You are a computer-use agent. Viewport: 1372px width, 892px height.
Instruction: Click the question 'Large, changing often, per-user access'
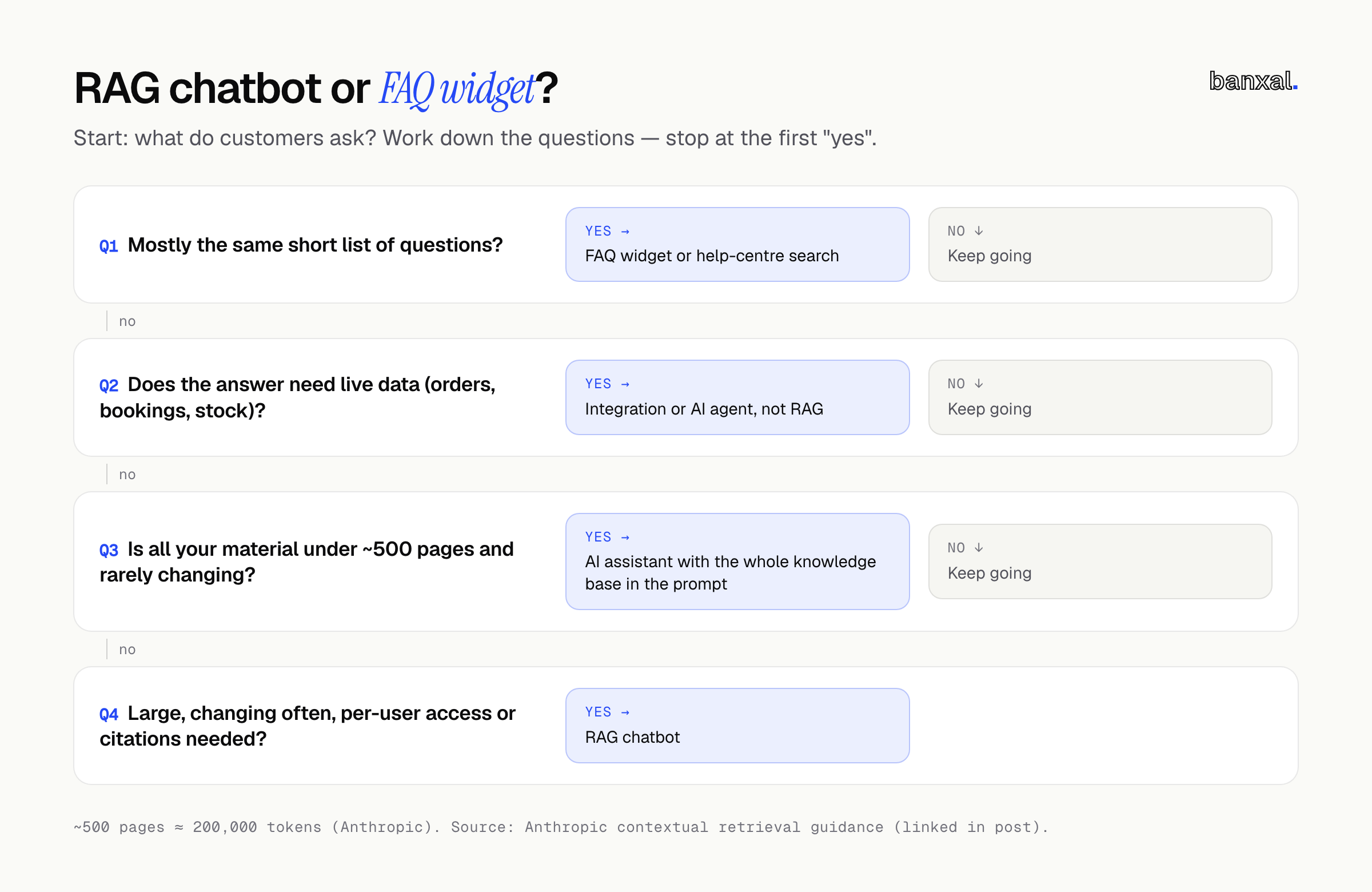(x=307, y=726)
